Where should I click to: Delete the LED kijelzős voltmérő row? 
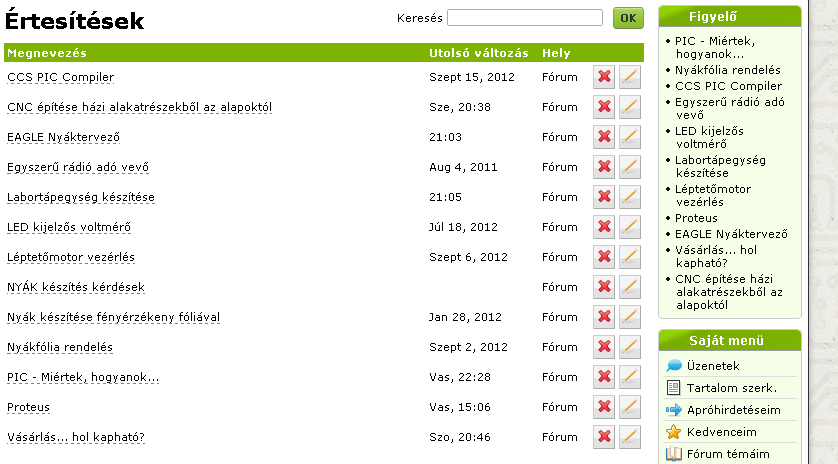click(x=604, y=227)
